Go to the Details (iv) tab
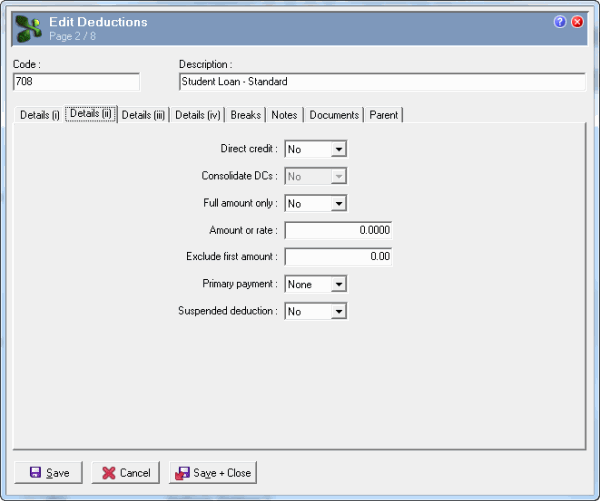The width and height of the screenshot is (600, 501). 197,115
